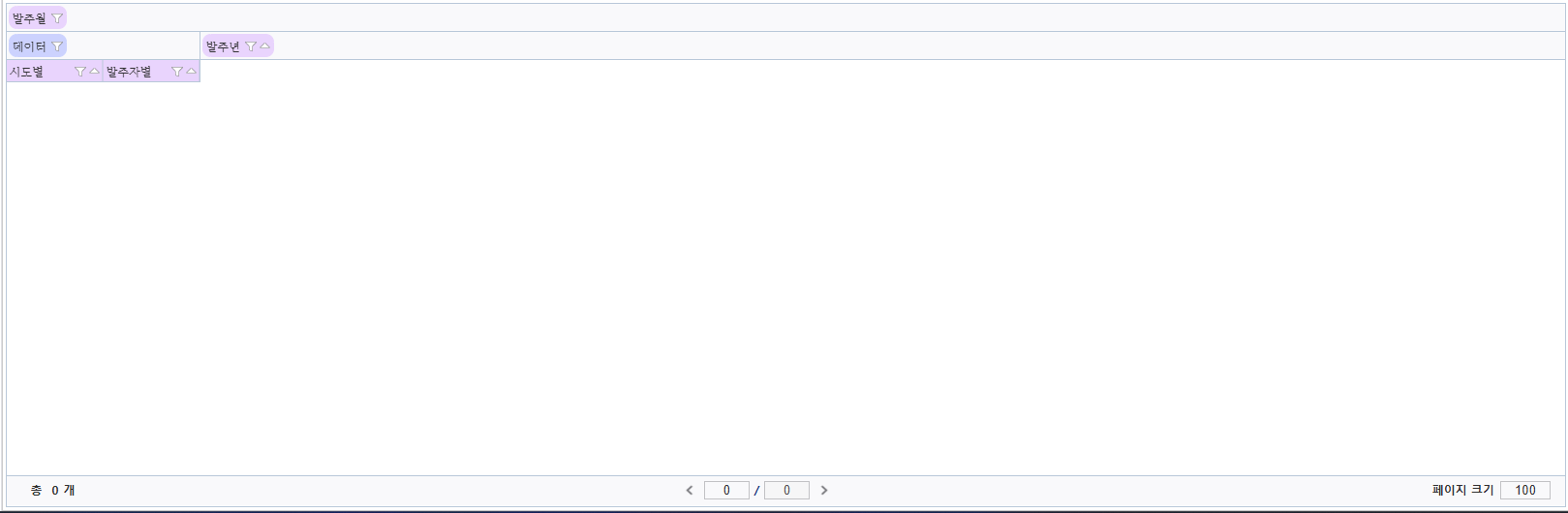Select the 데이터 field chip
This screenshot has height=513, width=1568.
pyautogui.click(x=38, y=46)
